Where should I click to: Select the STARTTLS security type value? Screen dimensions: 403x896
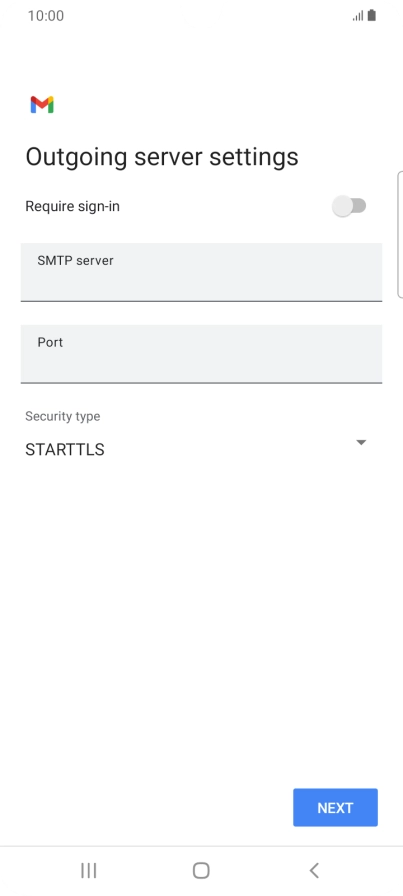pyautogui.click(x=65, y=450)
